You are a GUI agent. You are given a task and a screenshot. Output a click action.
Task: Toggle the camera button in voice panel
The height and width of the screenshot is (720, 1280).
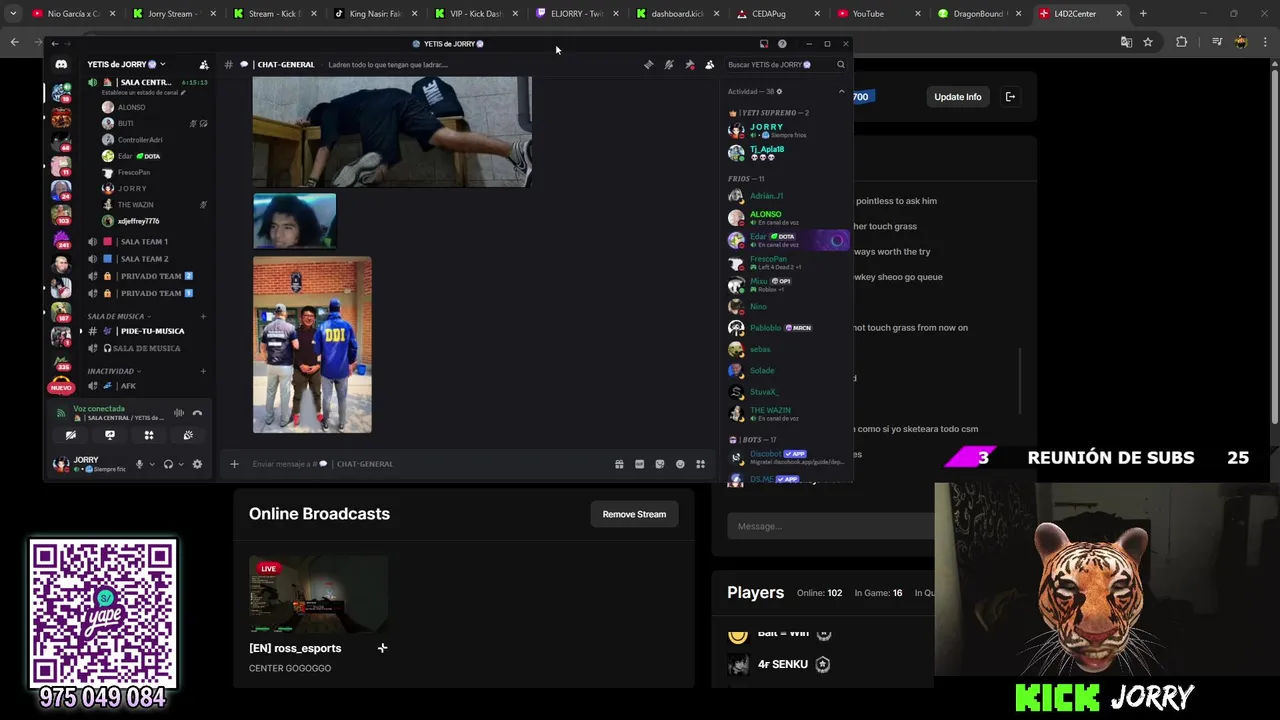tap(71, 435)
